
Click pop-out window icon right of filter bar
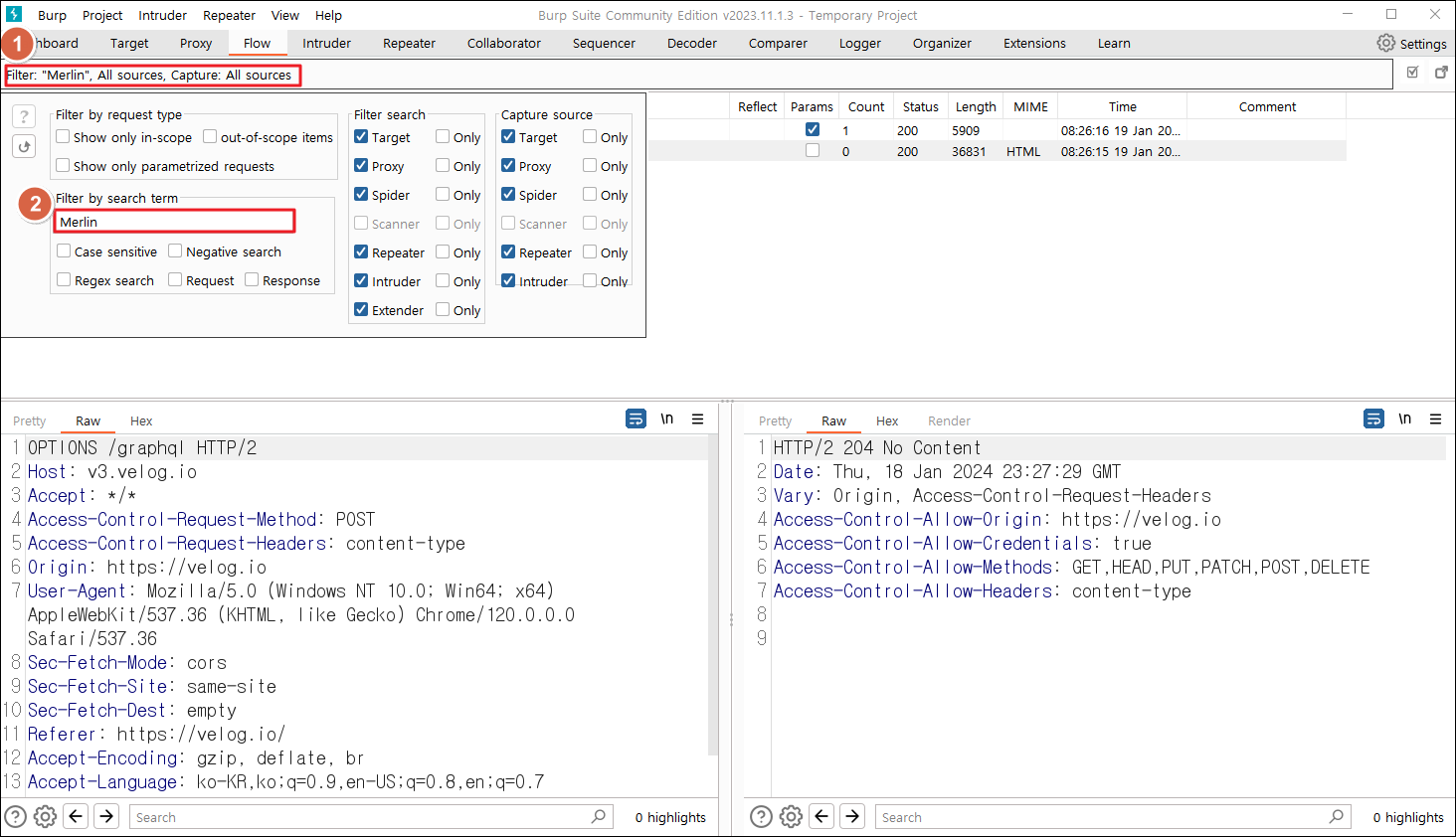pos(1441,73)
